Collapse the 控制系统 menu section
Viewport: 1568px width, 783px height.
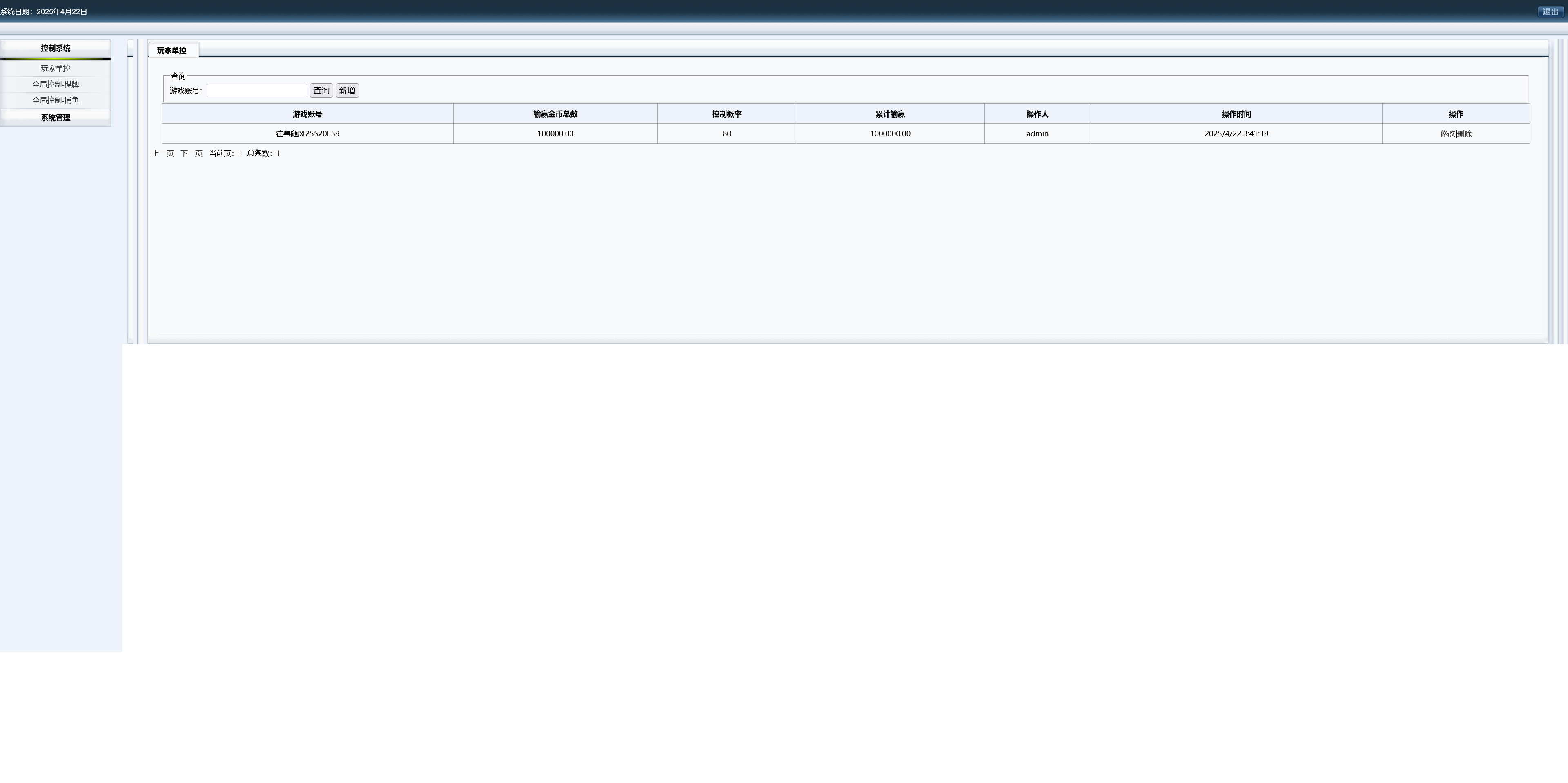pos(56,48)
